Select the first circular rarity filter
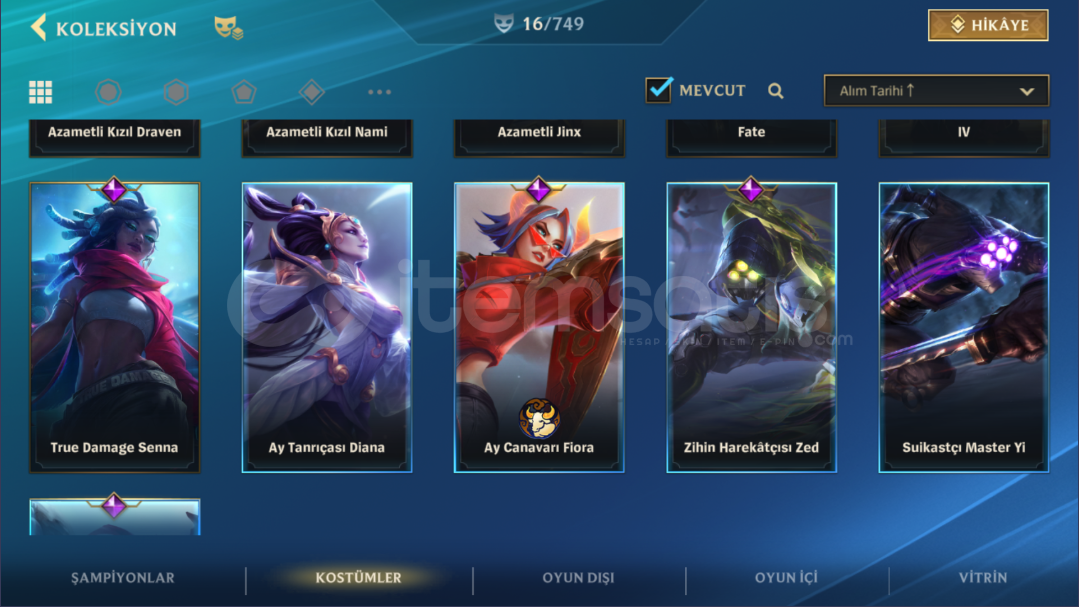Viewport: 1079px width, 607px height. [108, 92]
